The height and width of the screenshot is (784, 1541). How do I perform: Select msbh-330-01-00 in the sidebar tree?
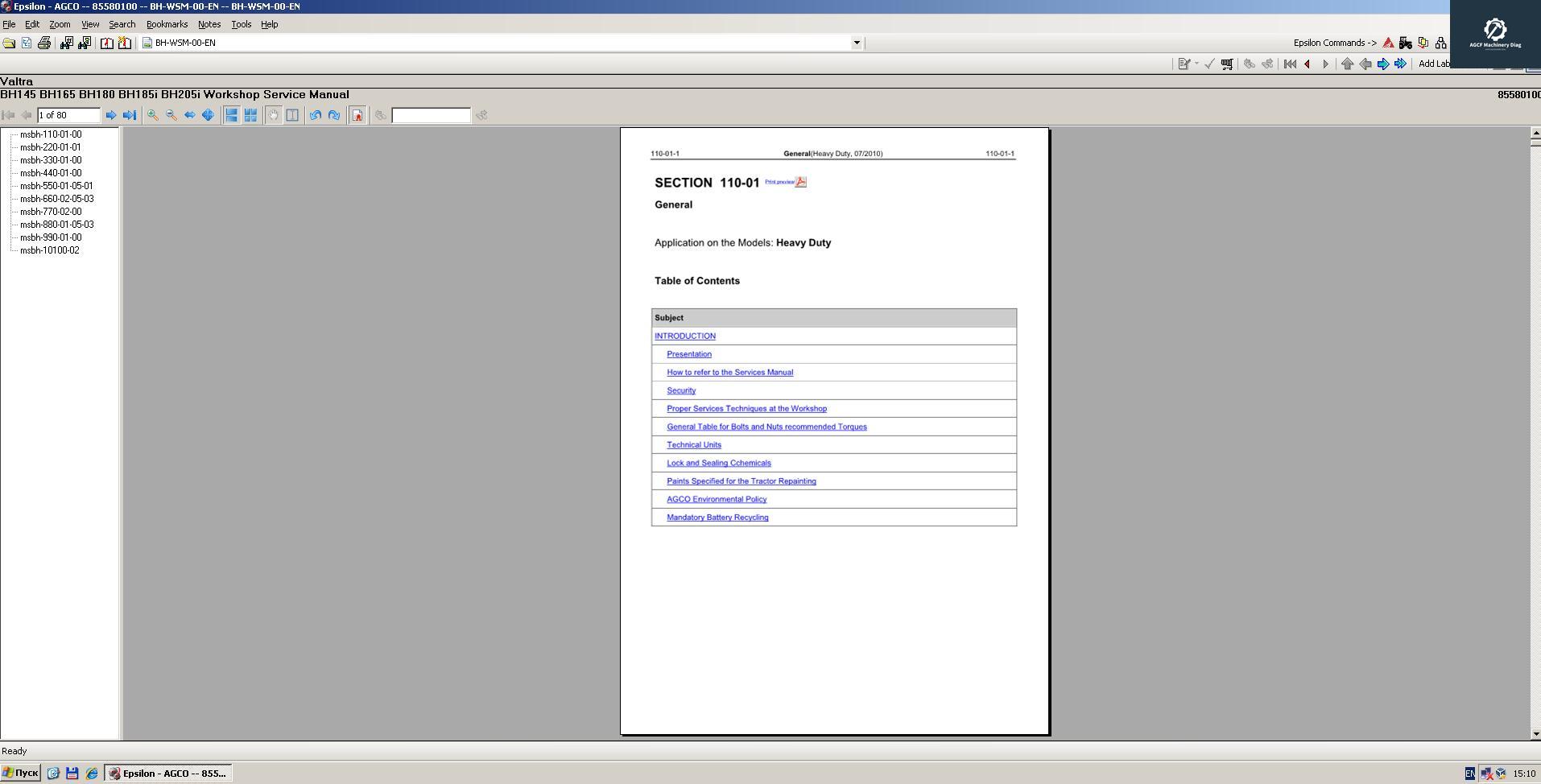point(50,159)
